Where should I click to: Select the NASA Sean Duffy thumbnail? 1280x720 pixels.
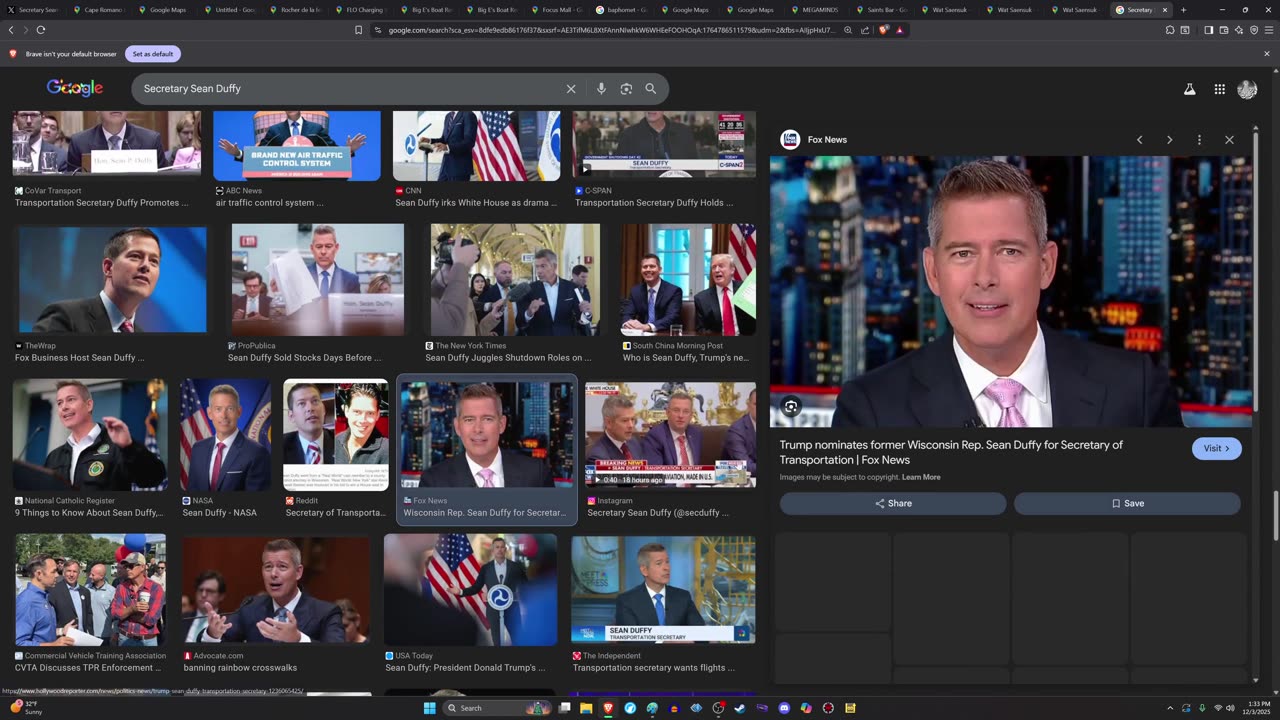225,435
